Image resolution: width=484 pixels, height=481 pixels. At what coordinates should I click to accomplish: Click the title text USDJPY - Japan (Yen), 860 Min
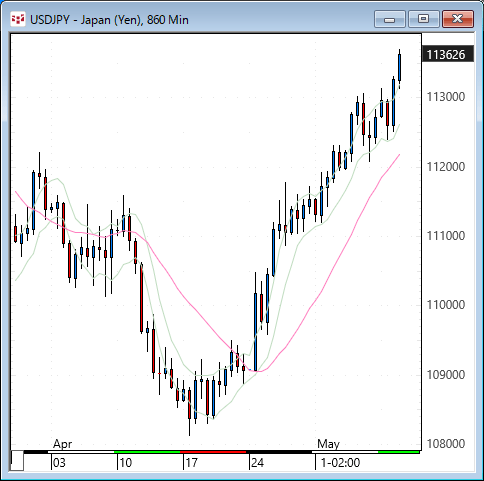click(109, 20)
